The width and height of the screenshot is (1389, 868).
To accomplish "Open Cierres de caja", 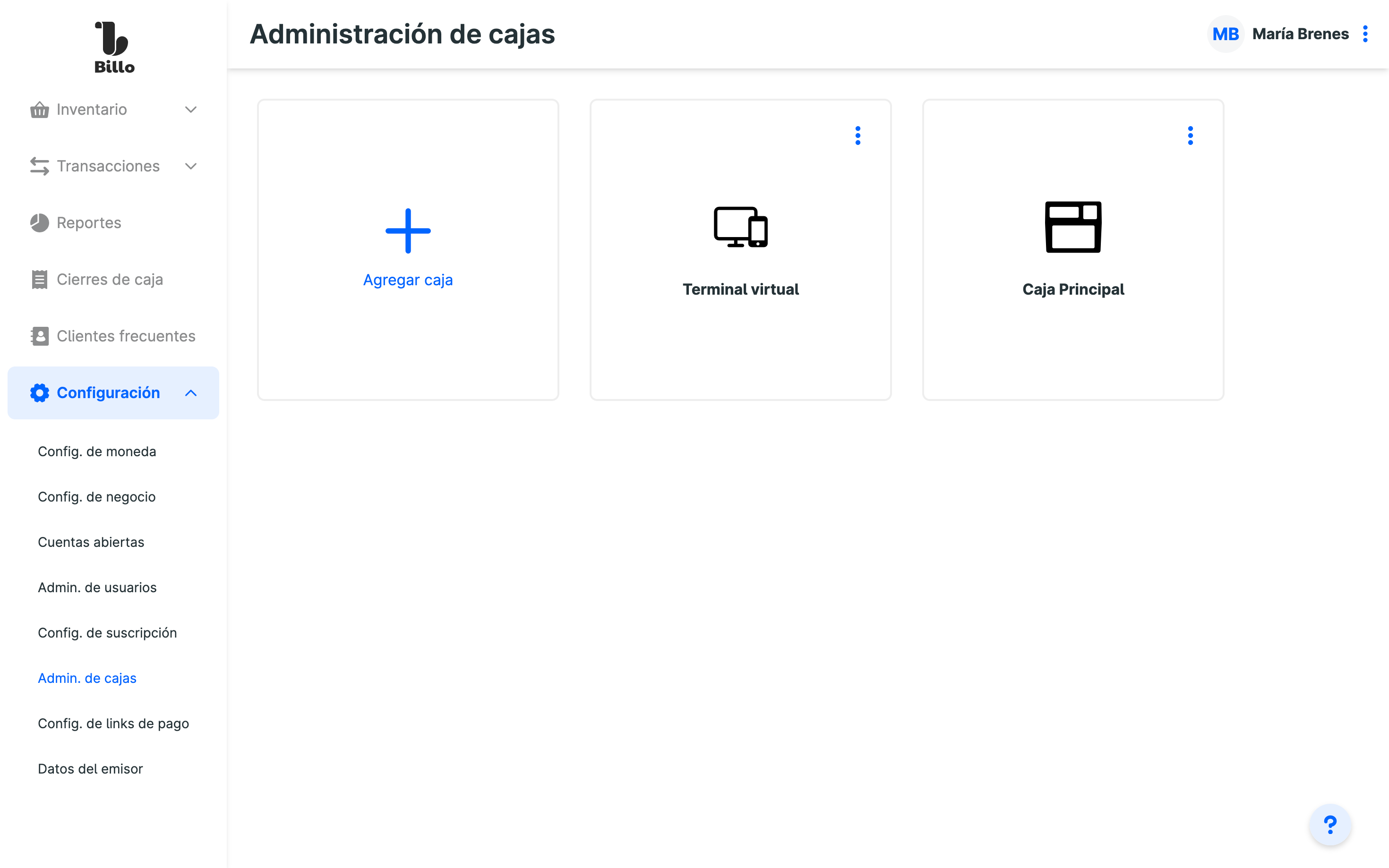I will pos(110,280).
